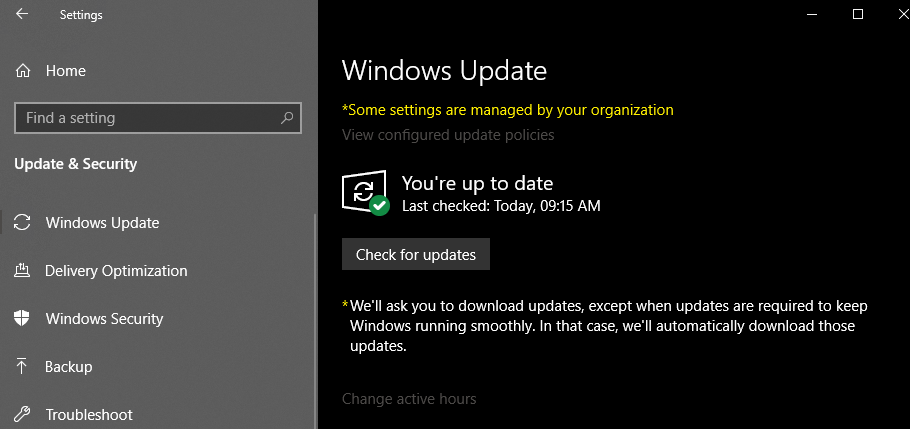Maximize the Settings window
The height and width of the screenshot is (429, 910).
[x=857, y=14]
